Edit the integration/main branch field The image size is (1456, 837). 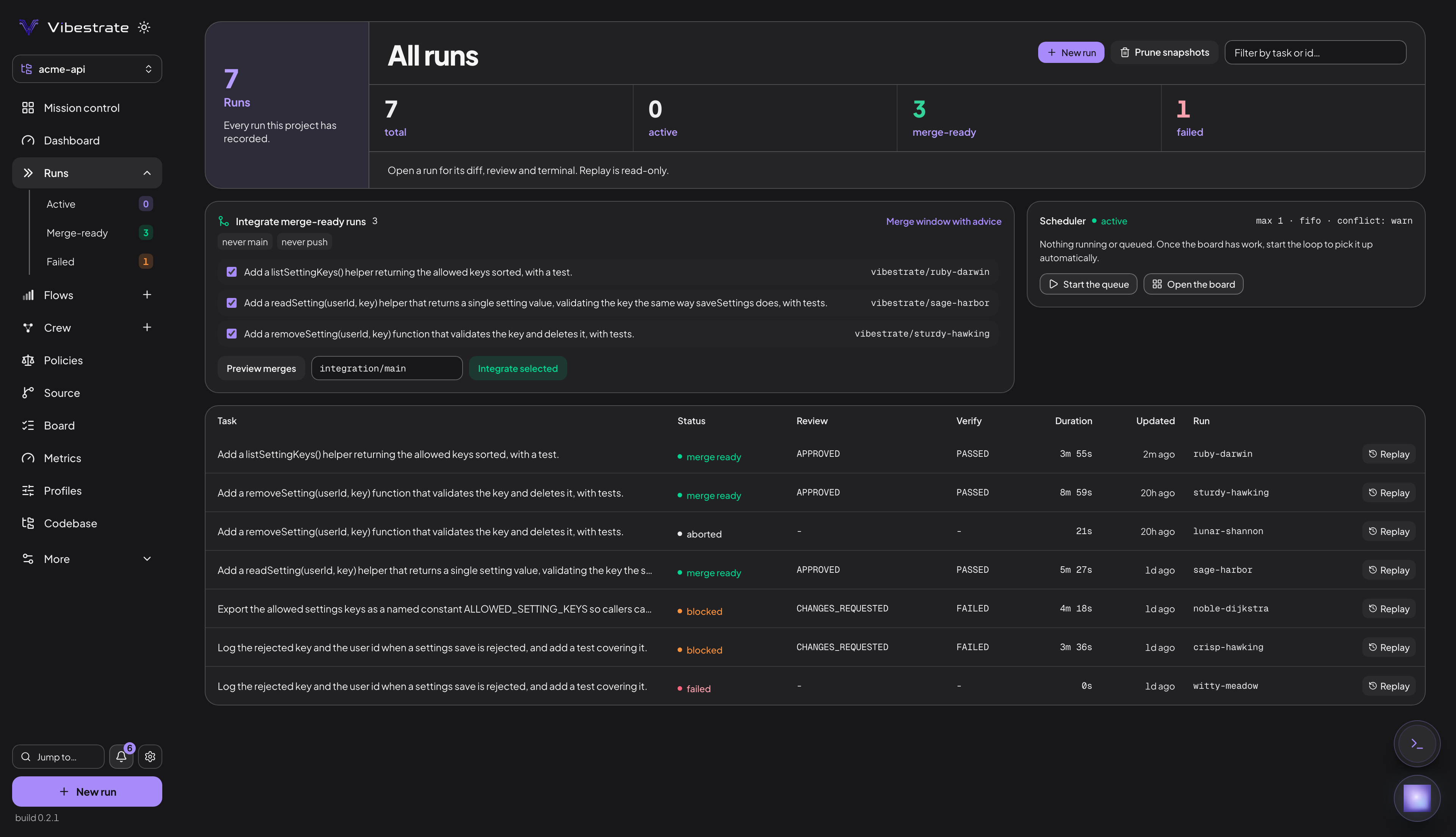click(387, 368)
